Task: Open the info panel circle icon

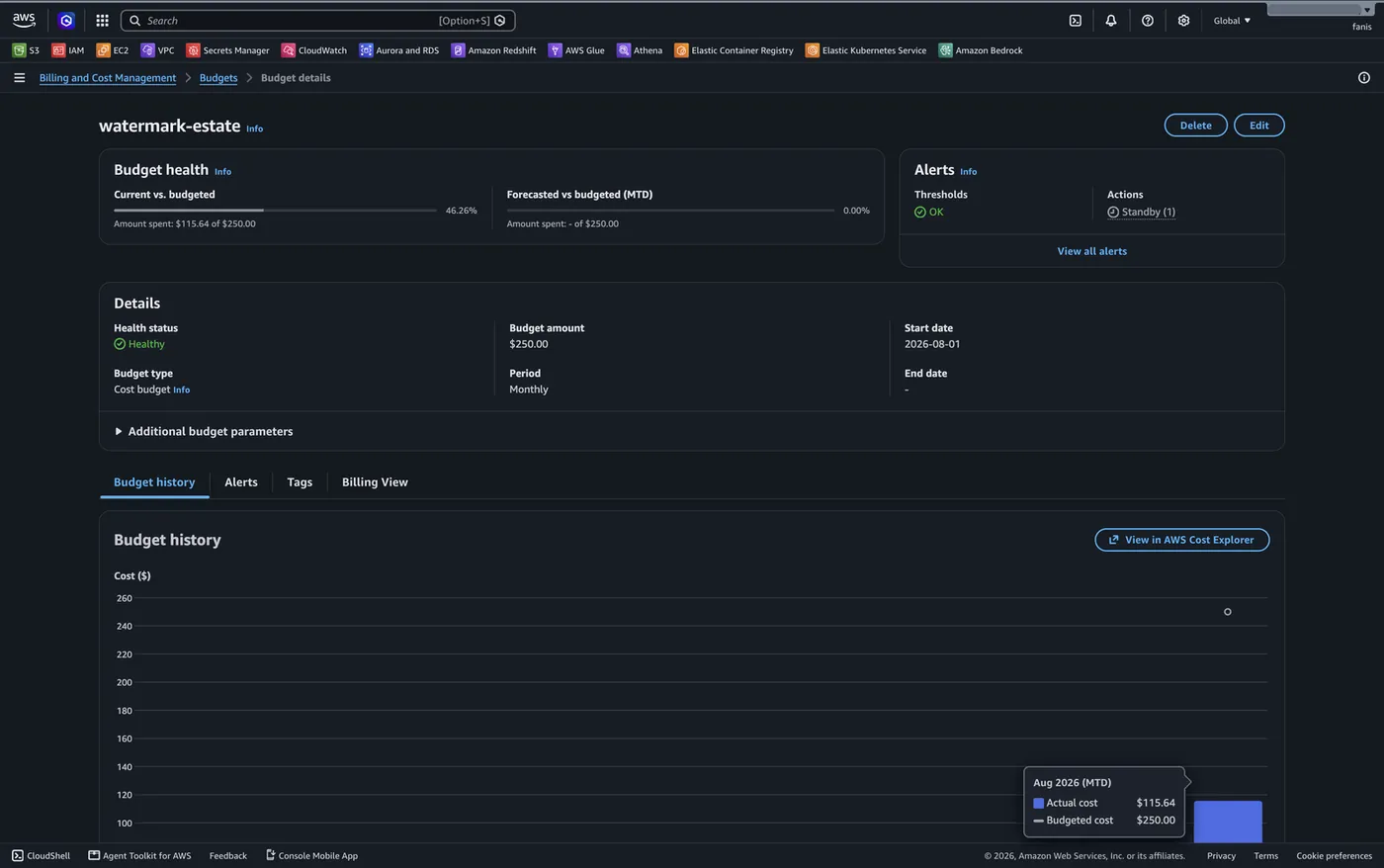Action: [1364, 78]
